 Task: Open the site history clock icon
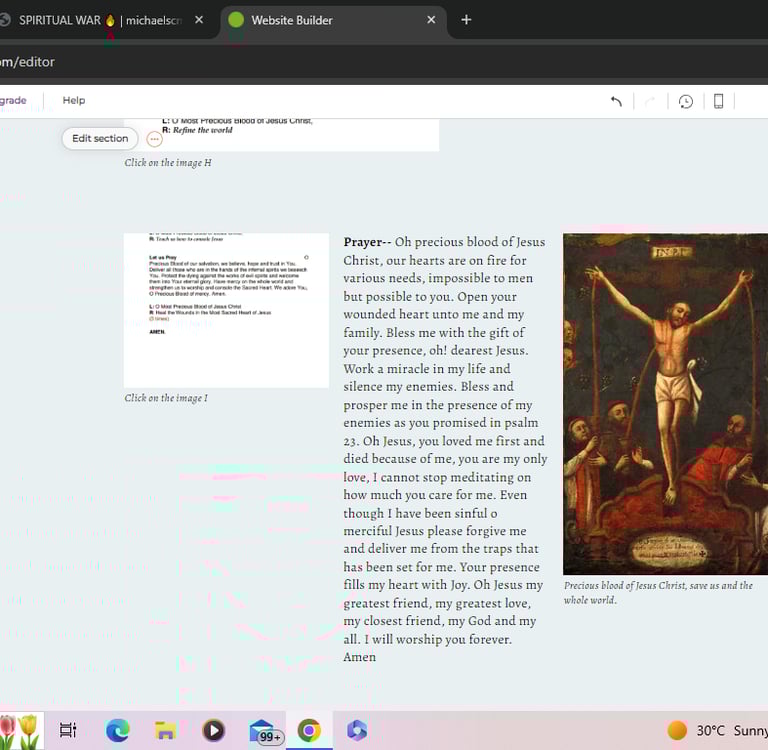[x=685, y=101]
